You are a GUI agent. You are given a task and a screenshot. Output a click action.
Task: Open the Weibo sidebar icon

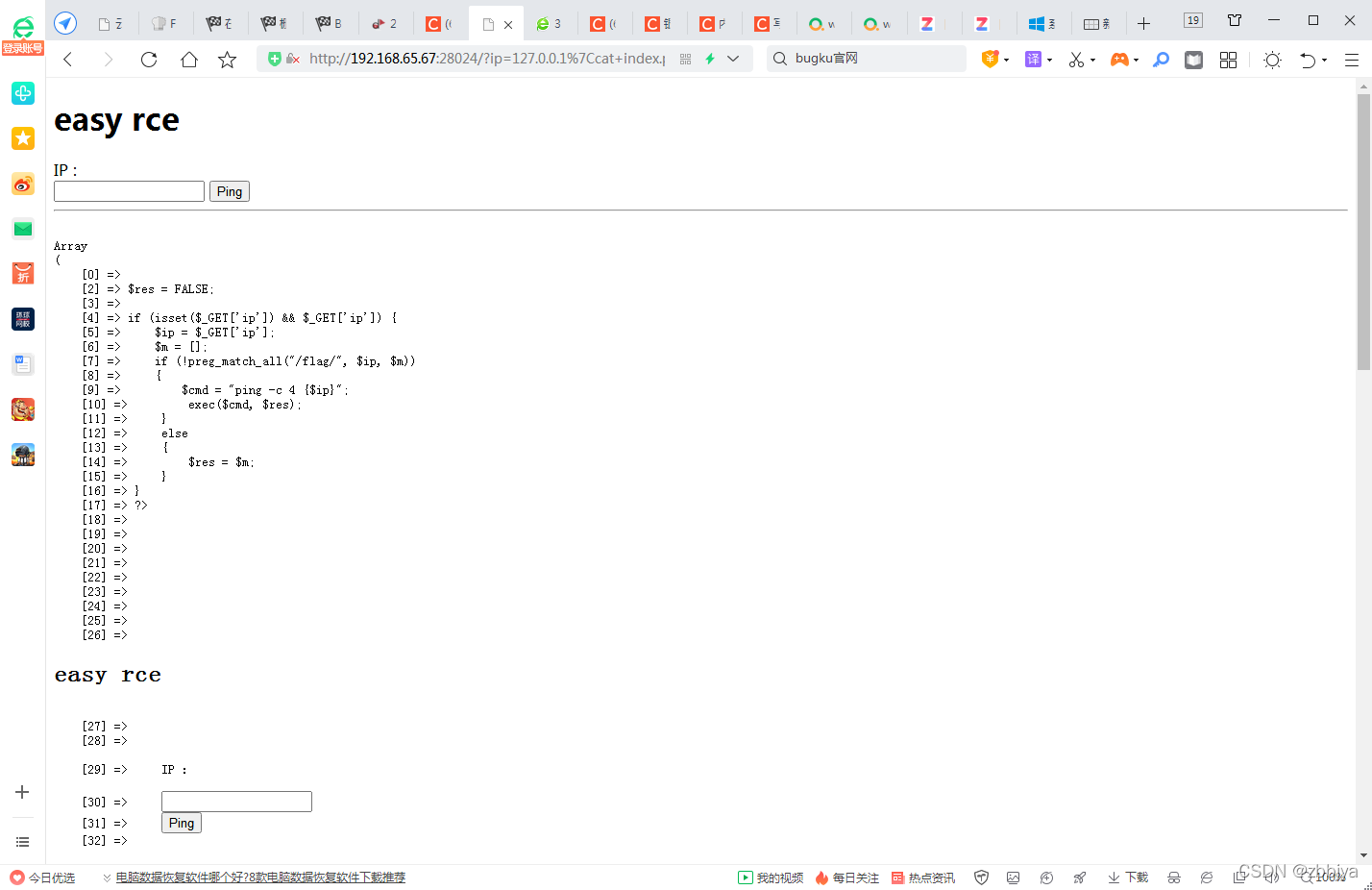pyautogui.click(x=23, y=184)
